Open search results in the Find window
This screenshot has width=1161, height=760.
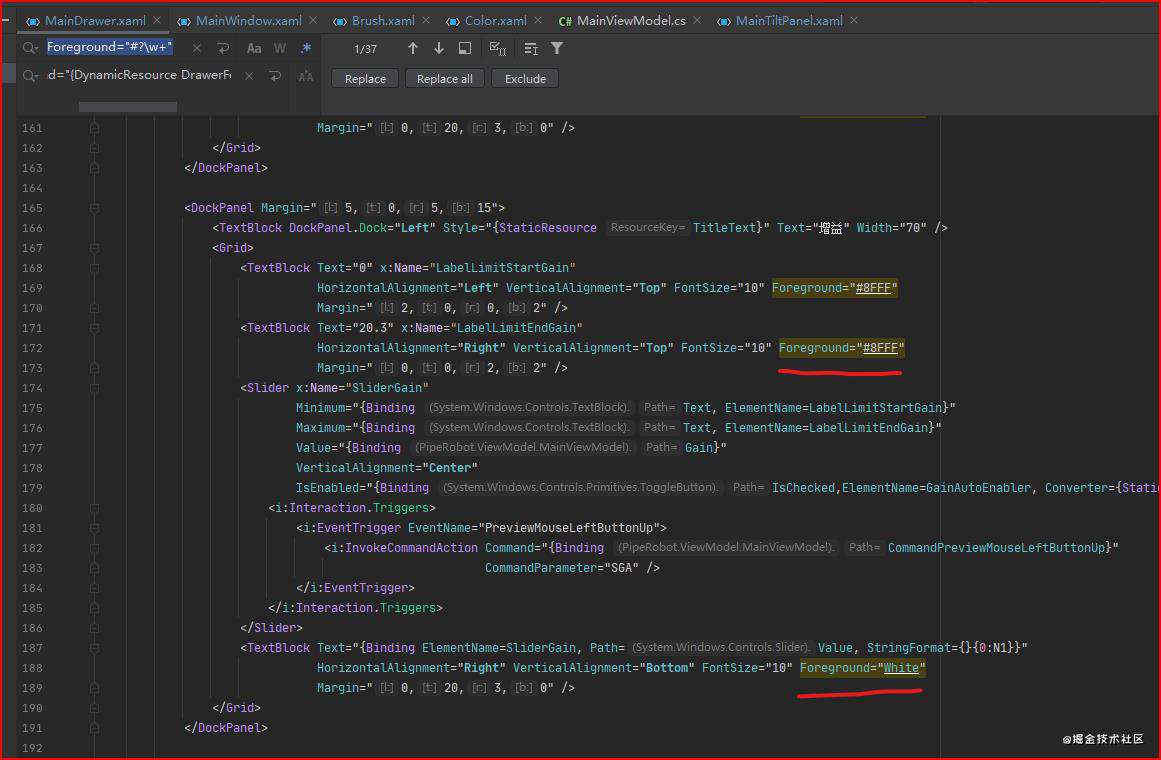(465, 48)
